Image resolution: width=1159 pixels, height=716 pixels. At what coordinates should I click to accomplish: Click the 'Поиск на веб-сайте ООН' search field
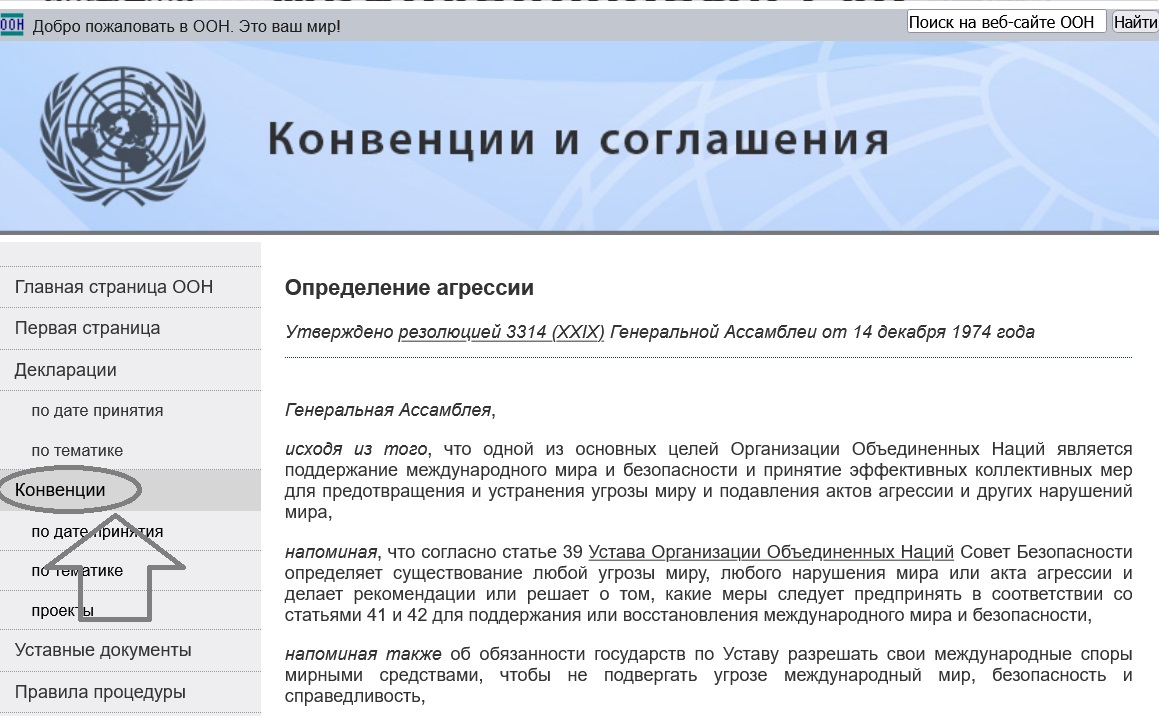tap(1006, 22)
